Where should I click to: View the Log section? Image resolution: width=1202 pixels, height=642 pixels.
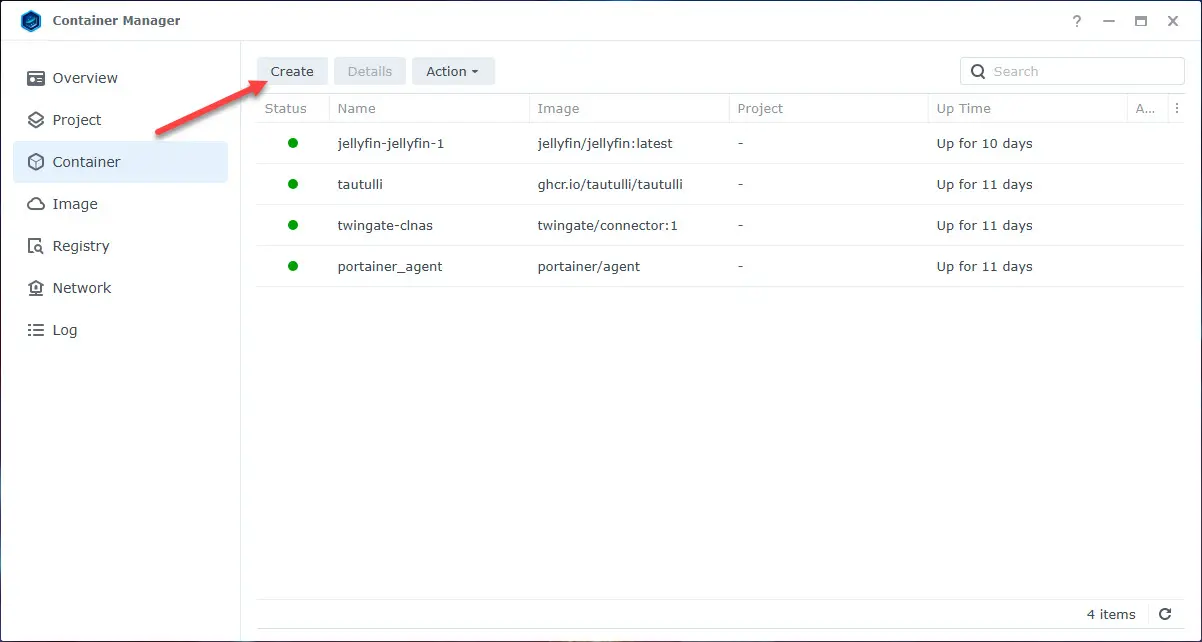click(120, 330)
